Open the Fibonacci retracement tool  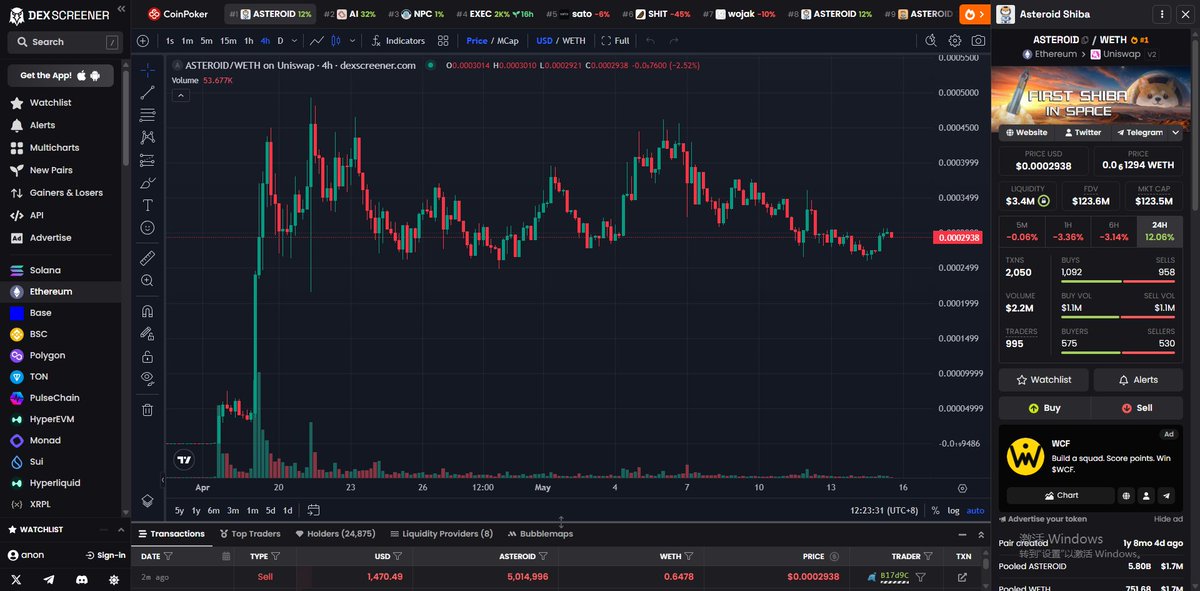click(147, 114)
